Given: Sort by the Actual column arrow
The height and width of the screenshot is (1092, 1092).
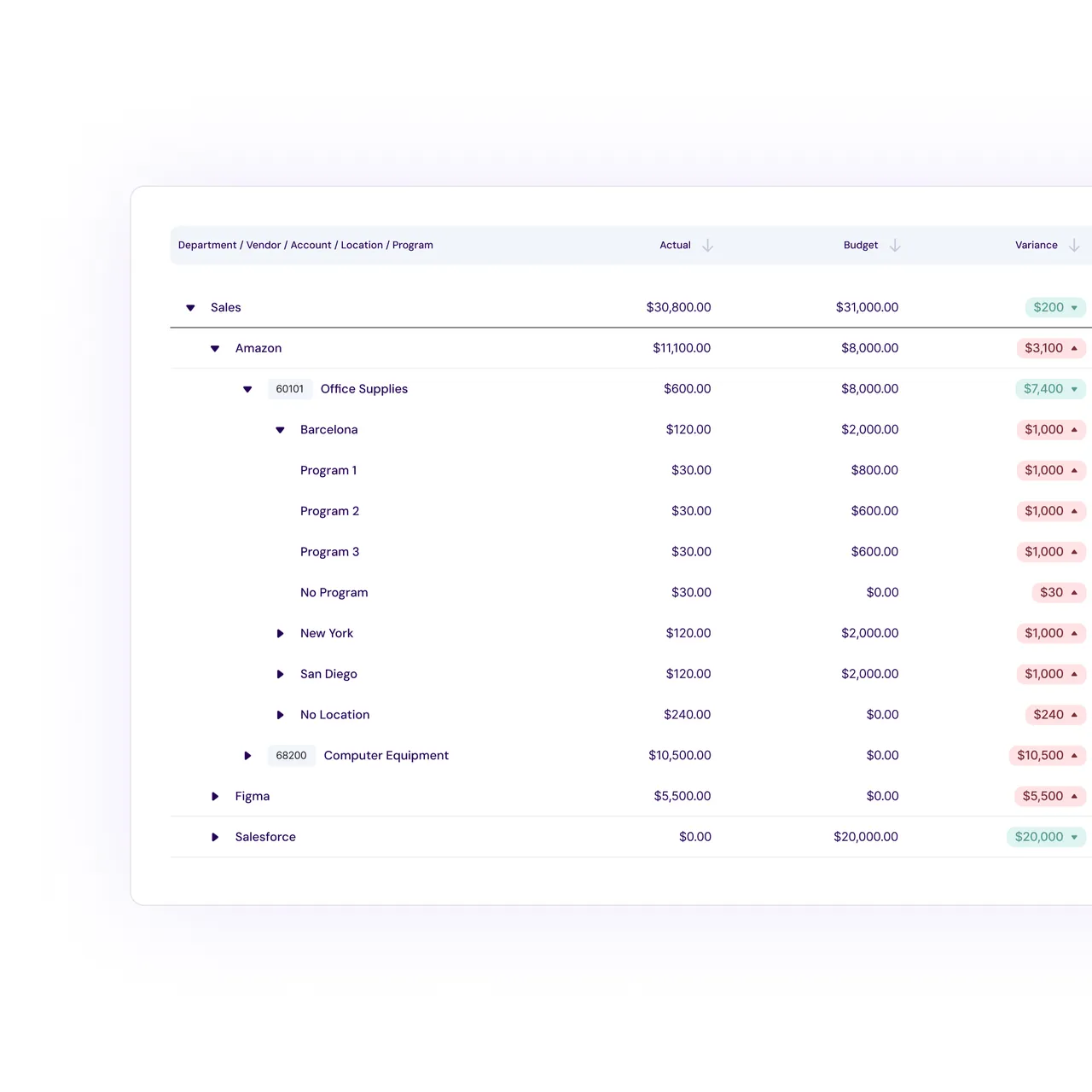Looking at the screenshot, I should tap(707, 246).
